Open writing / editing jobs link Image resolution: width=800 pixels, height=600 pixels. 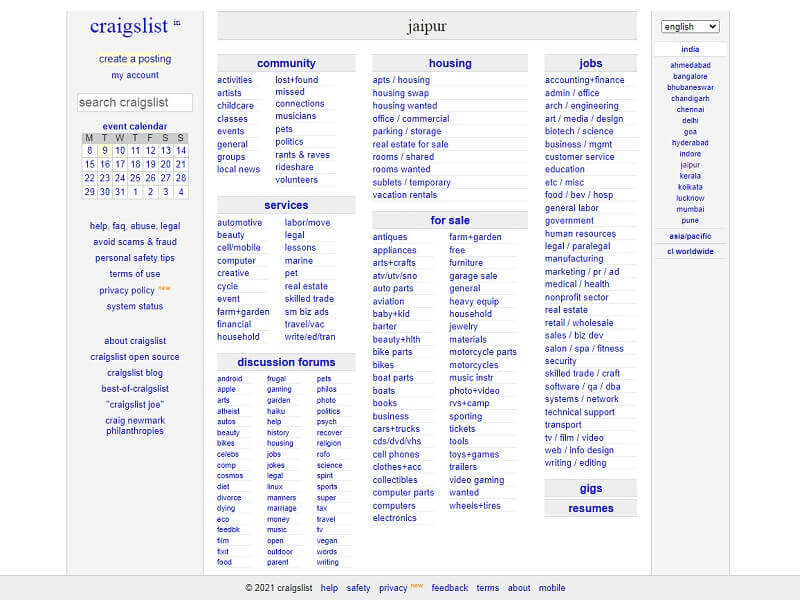click(575, 463)
